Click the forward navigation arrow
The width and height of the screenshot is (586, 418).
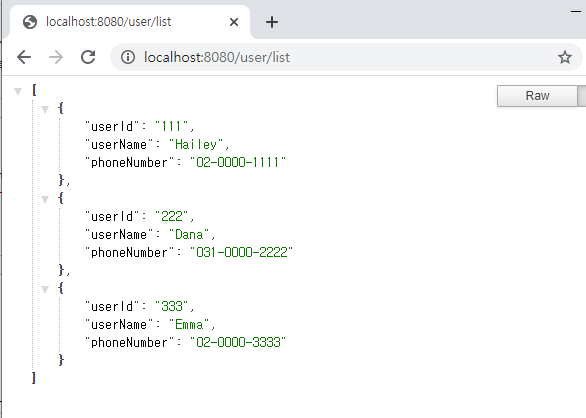56,57
